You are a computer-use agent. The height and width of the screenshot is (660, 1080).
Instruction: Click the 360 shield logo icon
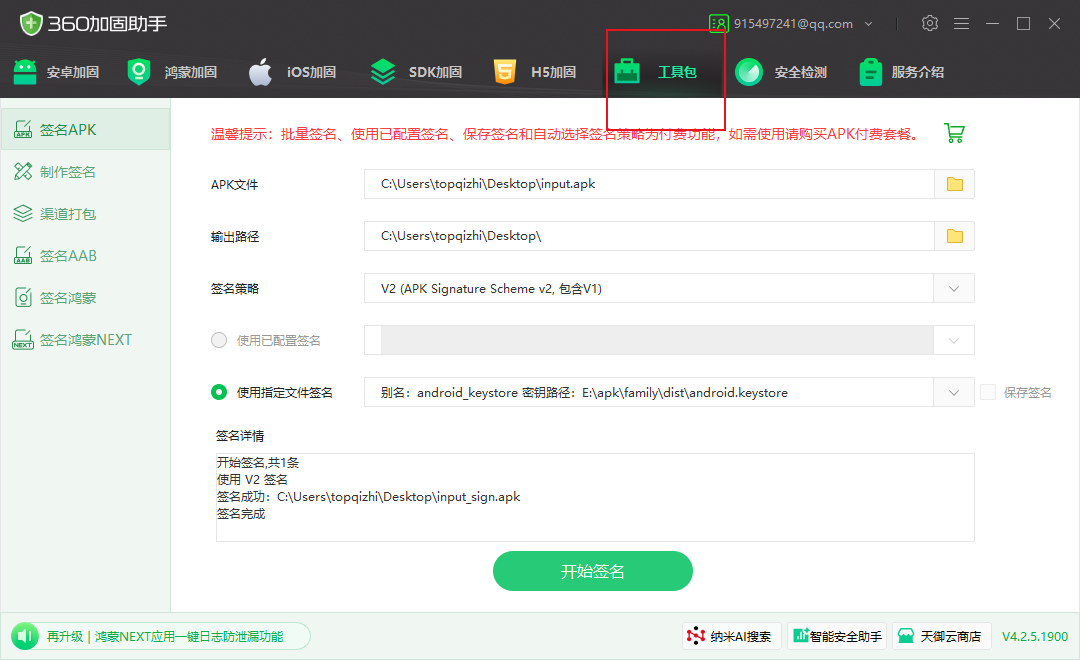click(x=31, y=23)
